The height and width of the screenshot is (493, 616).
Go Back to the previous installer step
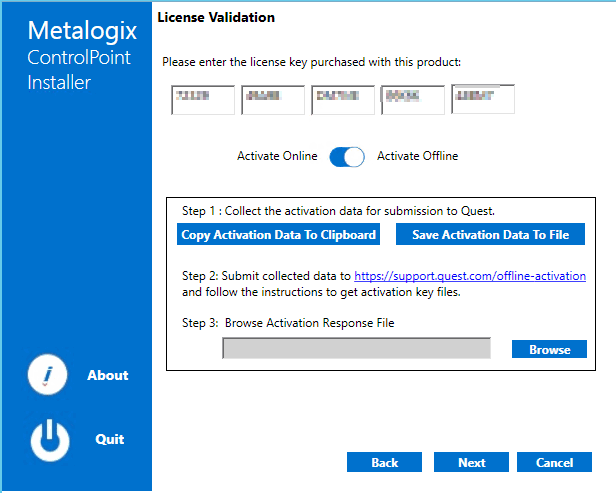tap(385, 463)
